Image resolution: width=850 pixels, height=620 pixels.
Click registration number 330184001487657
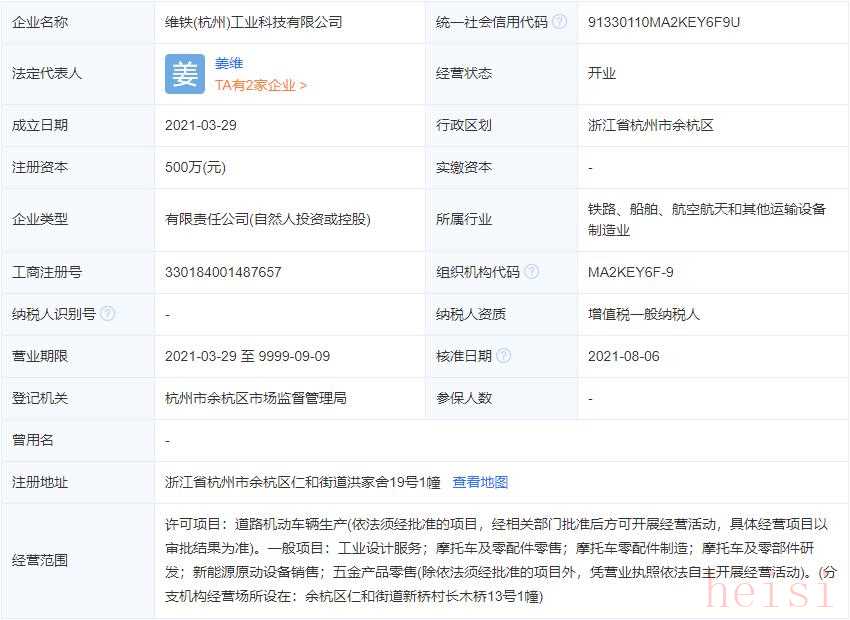click(x=223, y=272)
